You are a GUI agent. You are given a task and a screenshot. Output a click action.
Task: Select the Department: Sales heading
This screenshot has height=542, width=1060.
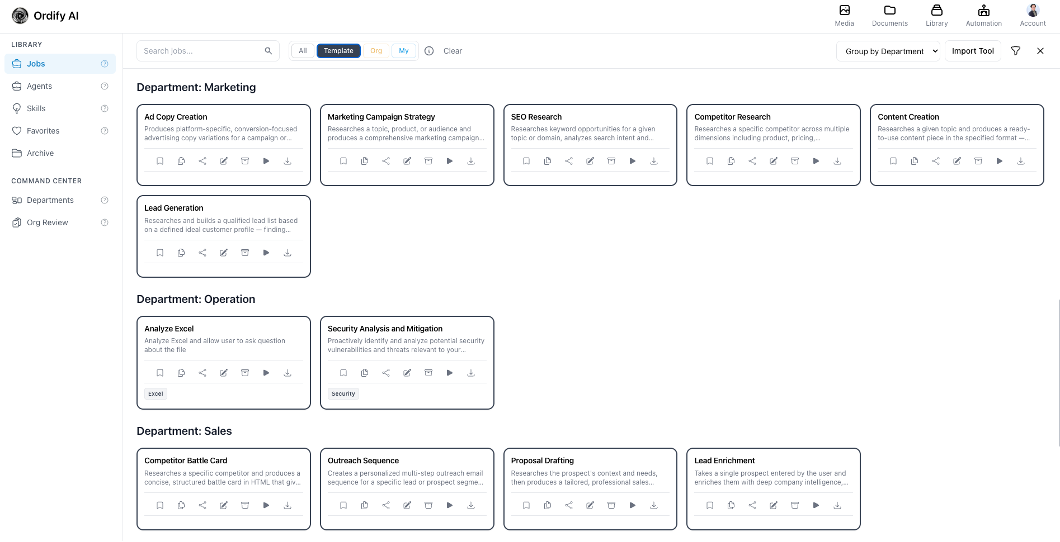[185, 431]
